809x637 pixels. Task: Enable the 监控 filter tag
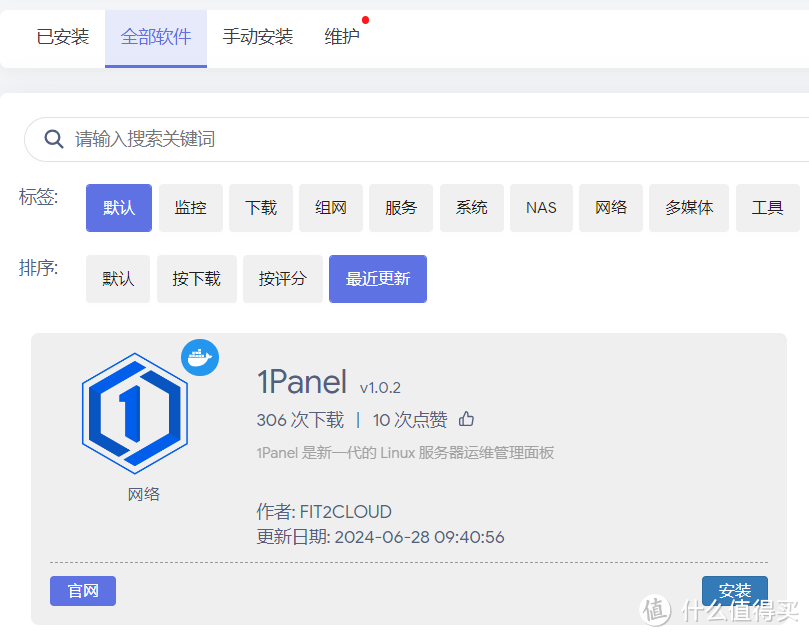[x=190, y=208]
